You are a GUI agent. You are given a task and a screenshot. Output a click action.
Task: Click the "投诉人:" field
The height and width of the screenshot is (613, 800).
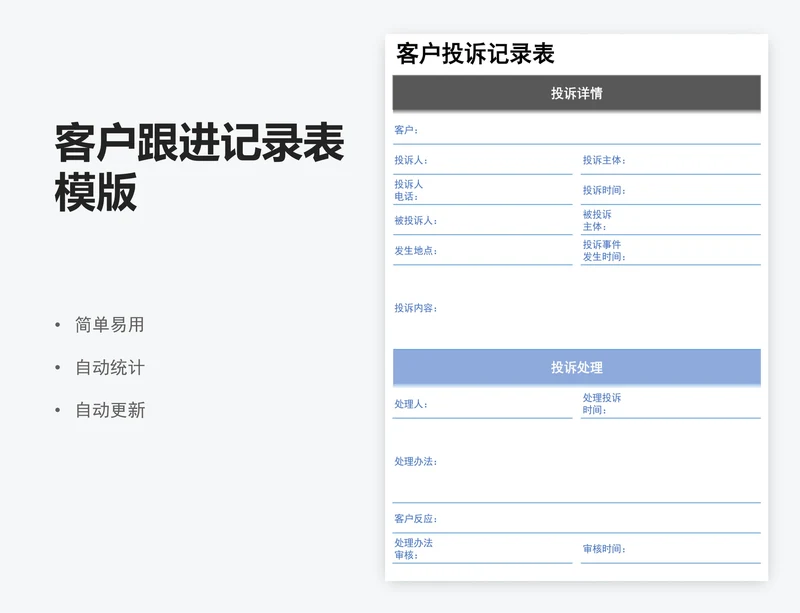click(483, 160)
